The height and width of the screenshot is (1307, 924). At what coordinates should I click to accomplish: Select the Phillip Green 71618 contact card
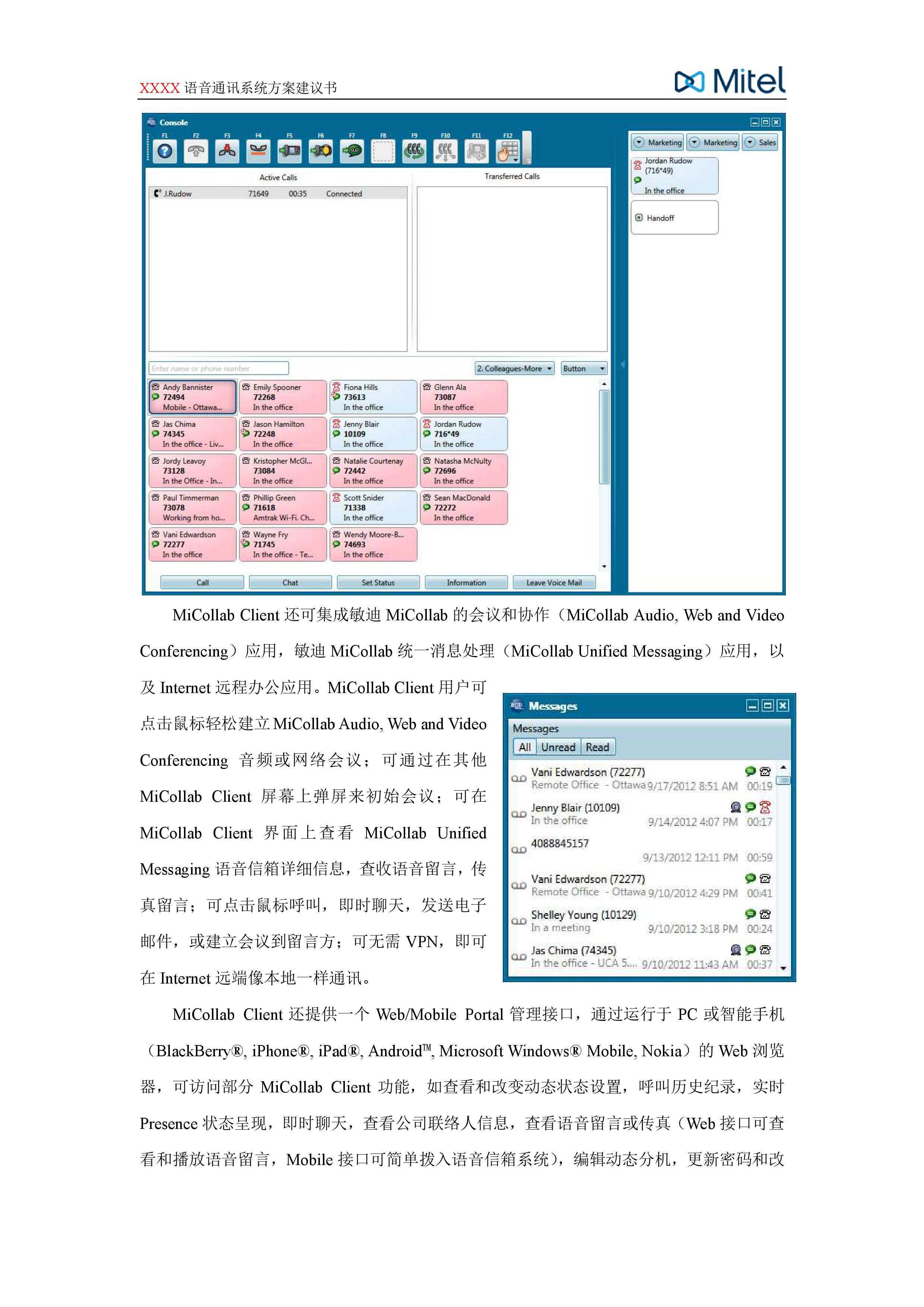[283, 507]
